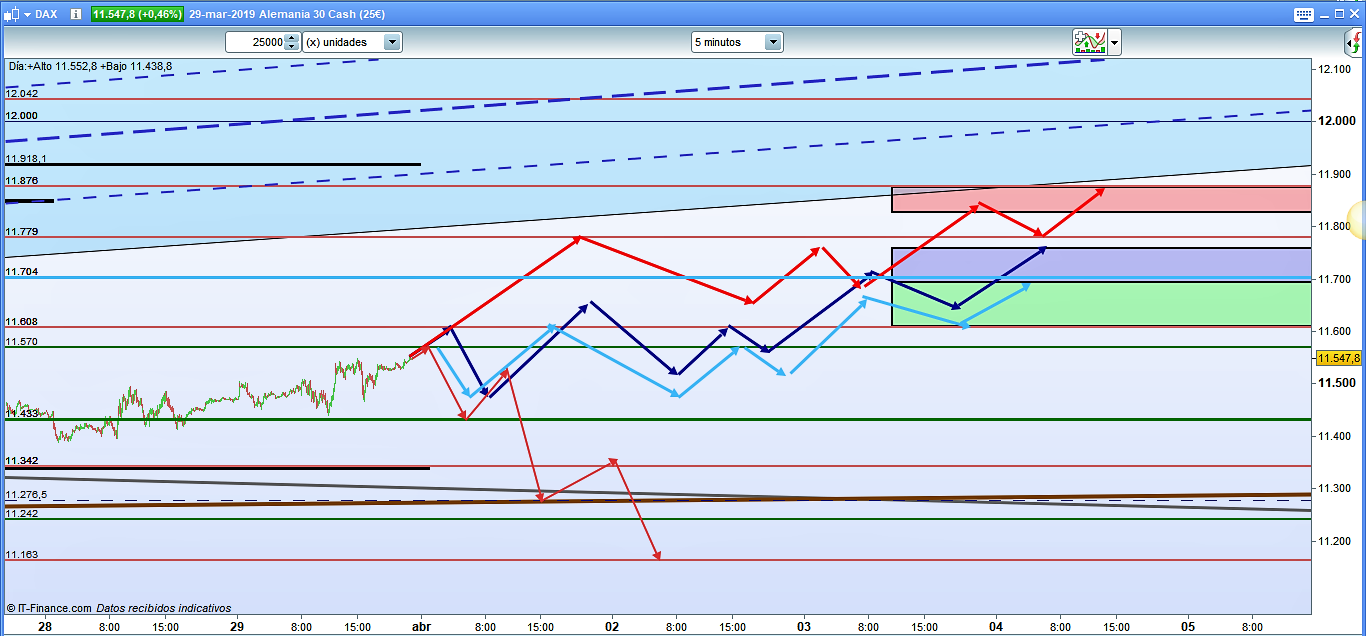
Task: Click the green price change badge
Action: tap(137, 14)
